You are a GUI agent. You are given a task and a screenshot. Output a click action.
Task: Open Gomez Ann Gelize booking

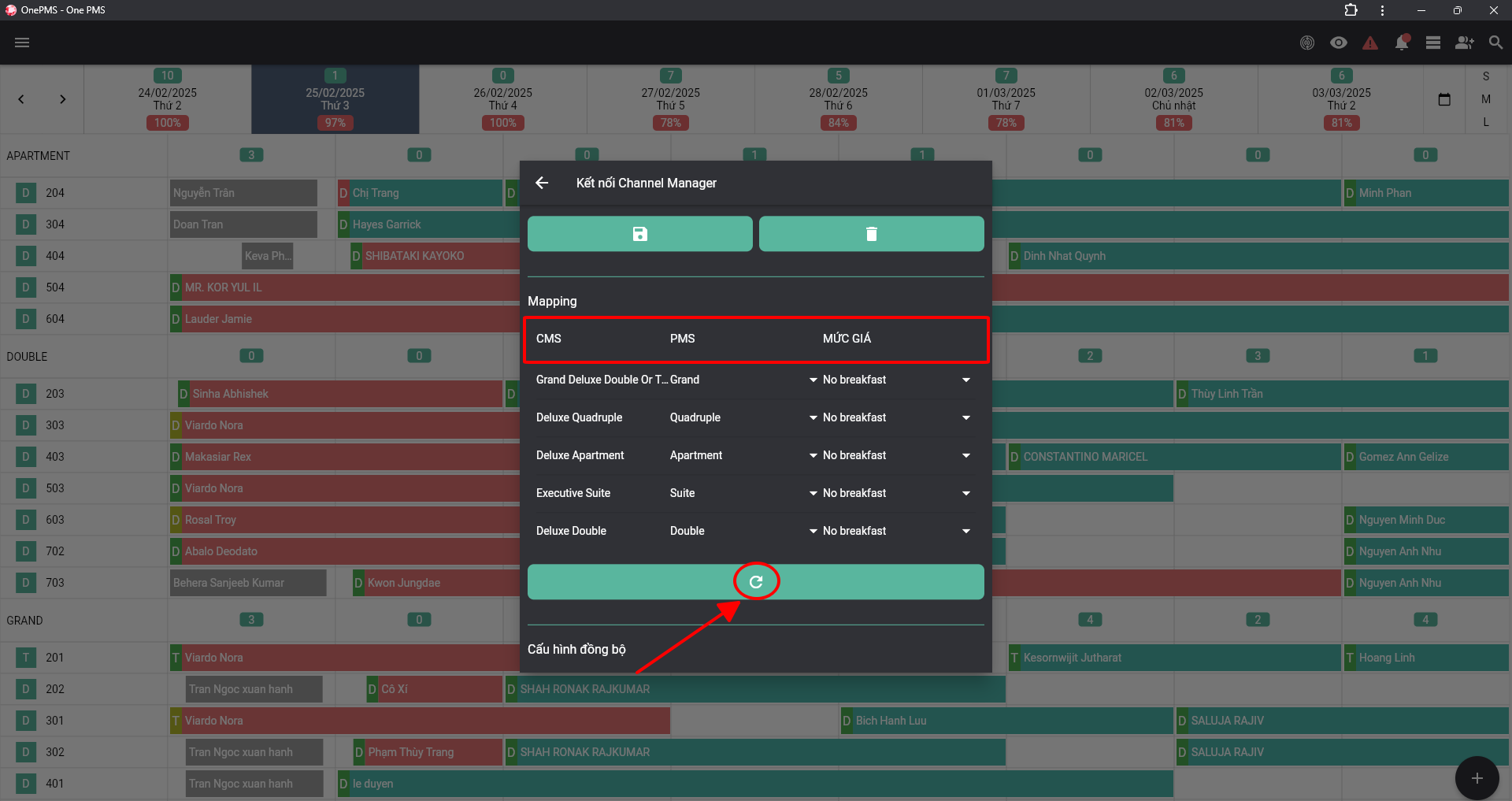tap(1426, 457)
